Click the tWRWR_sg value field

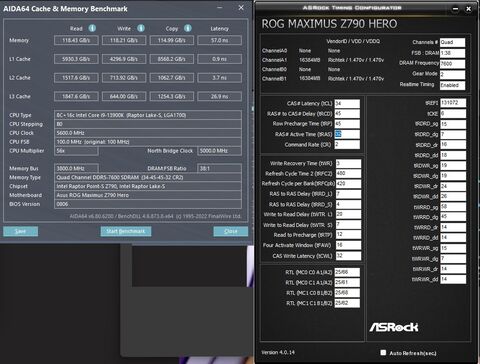click(453, 248)
